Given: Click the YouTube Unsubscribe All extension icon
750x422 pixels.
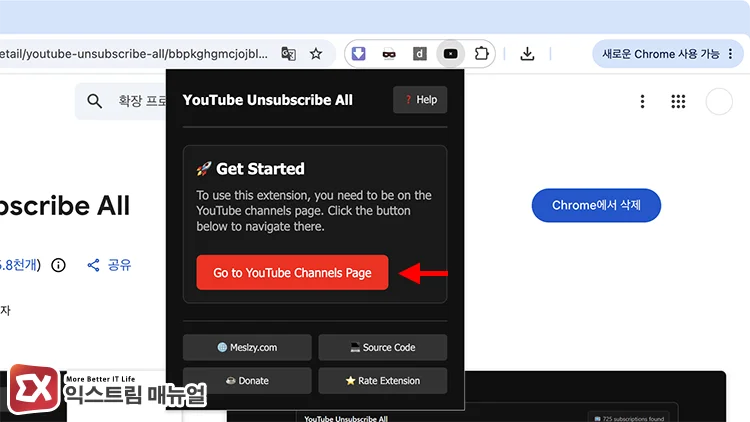Looking at the screenshot, I should coord(451,54).
